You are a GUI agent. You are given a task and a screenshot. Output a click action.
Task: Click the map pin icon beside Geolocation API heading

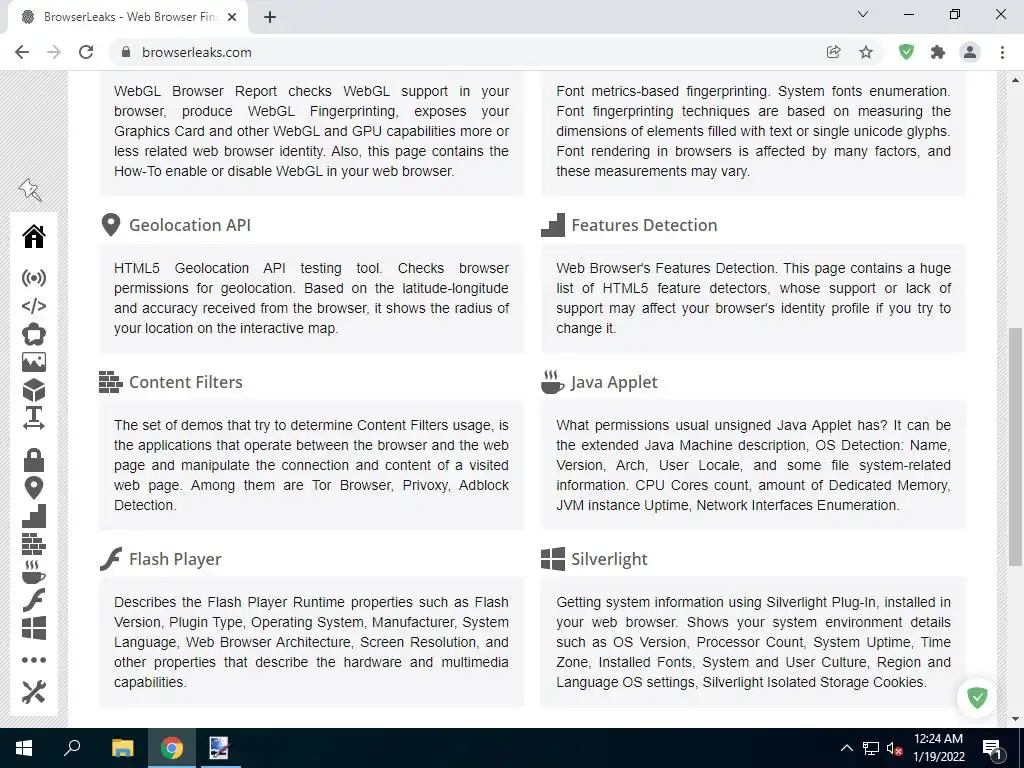point(111,225)
